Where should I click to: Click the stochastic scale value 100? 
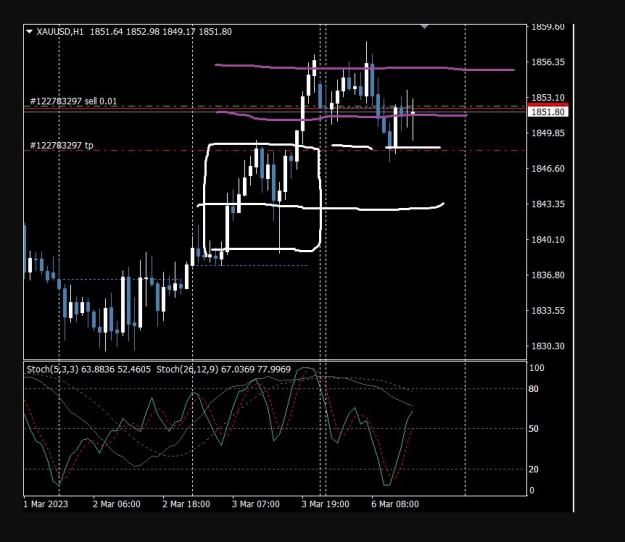(536, 368)
